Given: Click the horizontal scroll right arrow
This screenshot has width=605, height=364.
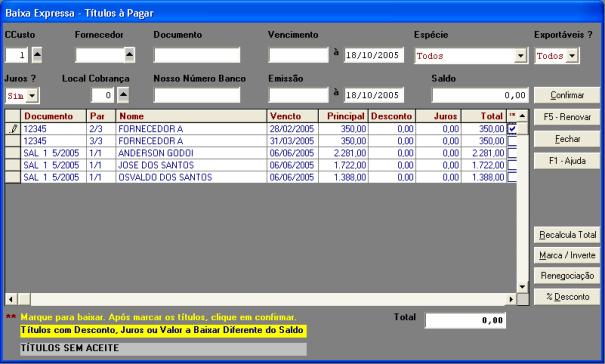Looking at the screenshot, I should 512,299.
